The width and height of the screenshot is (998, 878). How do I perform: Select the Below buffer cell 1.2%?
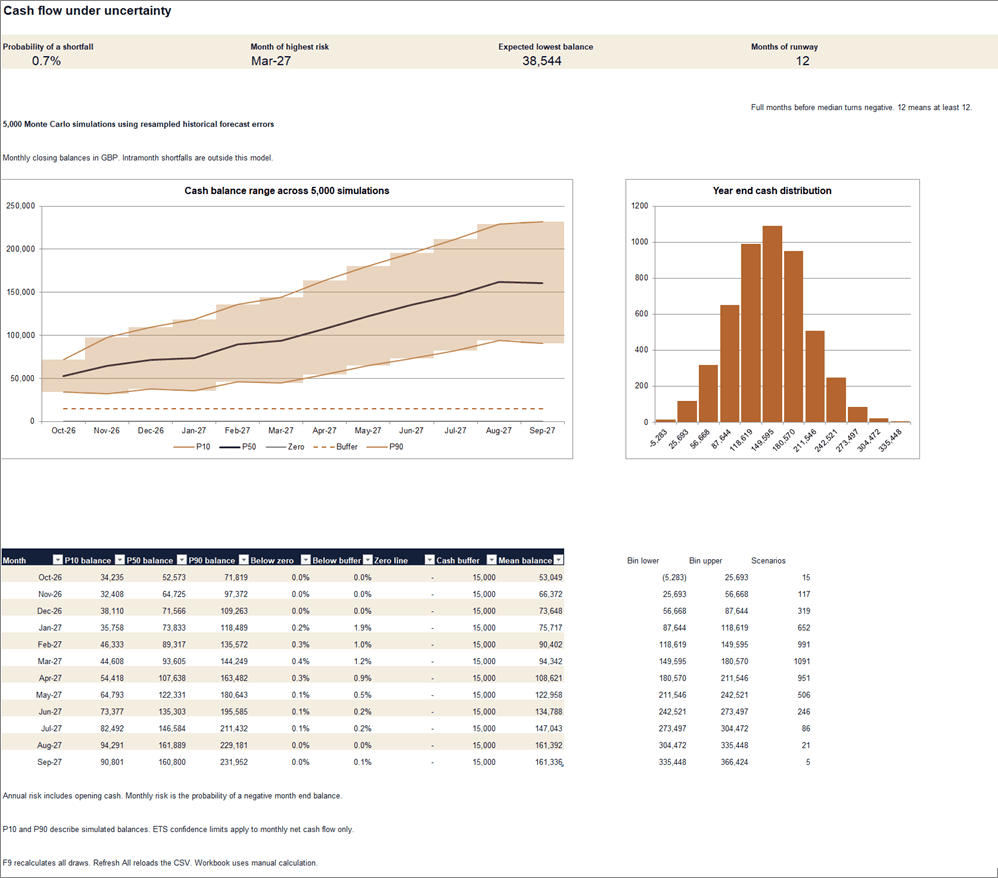[x=363, y=662]
